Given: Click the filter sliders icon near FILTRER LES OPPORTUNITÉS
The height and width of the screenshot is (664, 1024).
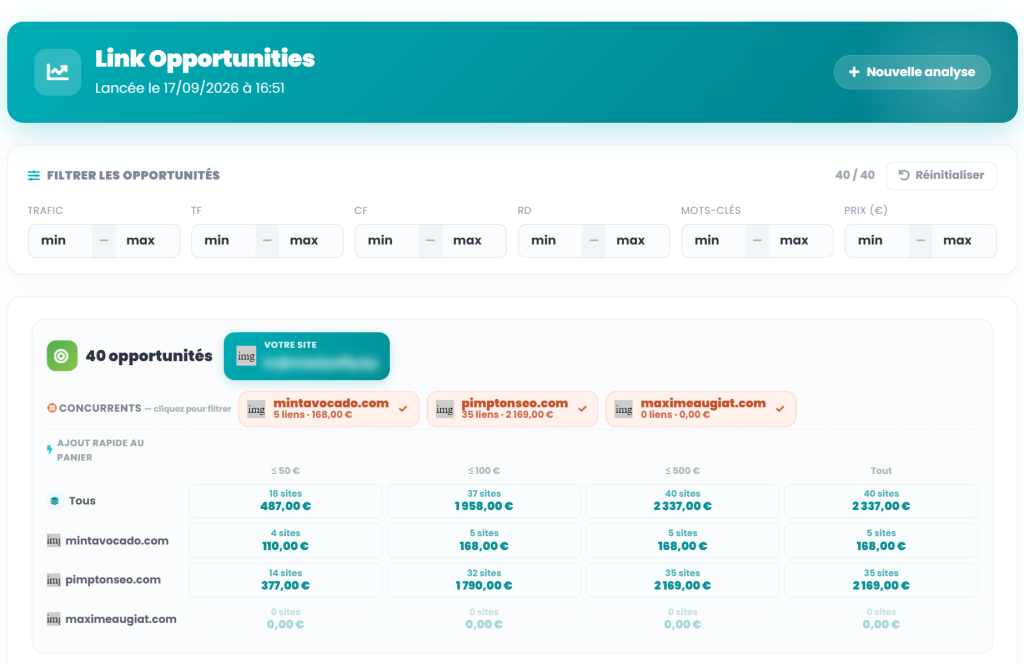Looking at the screenshot, I should tap(34, 175).
